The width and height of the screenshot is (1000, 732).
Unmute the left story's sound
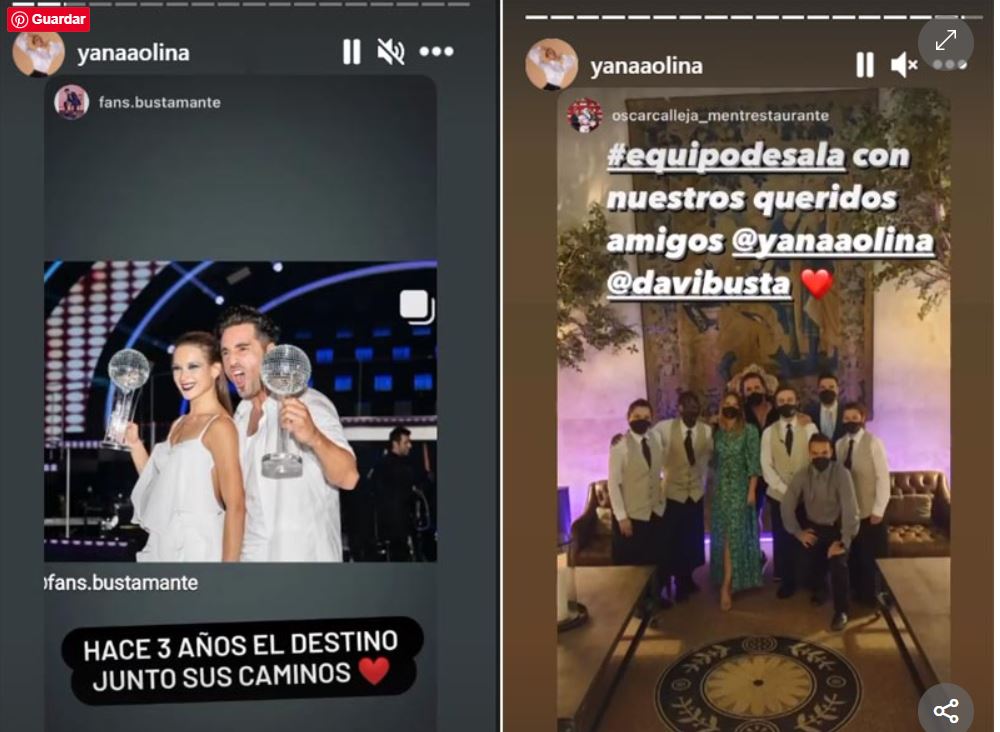390,52
